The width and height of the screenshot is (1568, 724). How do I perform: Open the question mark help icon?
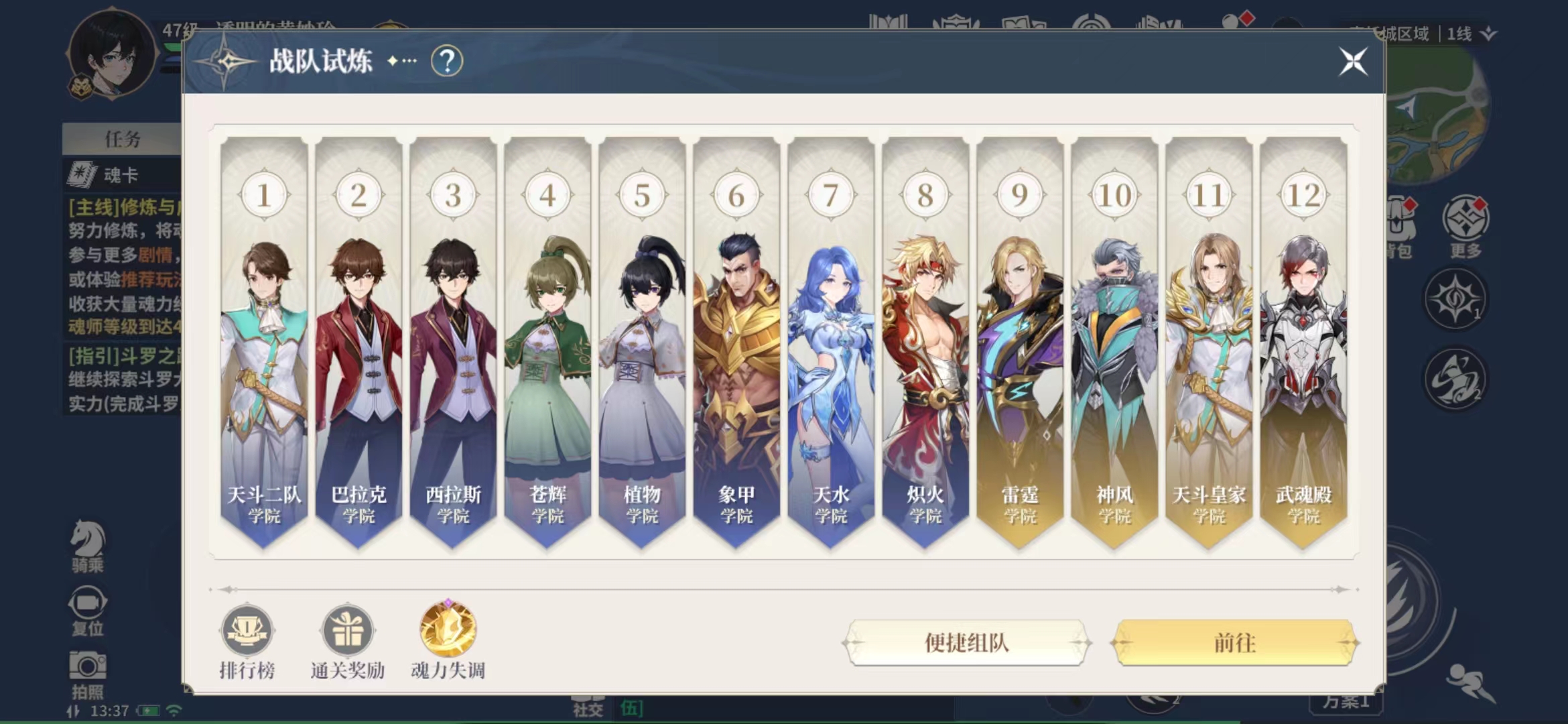click(x=447, y=62)
